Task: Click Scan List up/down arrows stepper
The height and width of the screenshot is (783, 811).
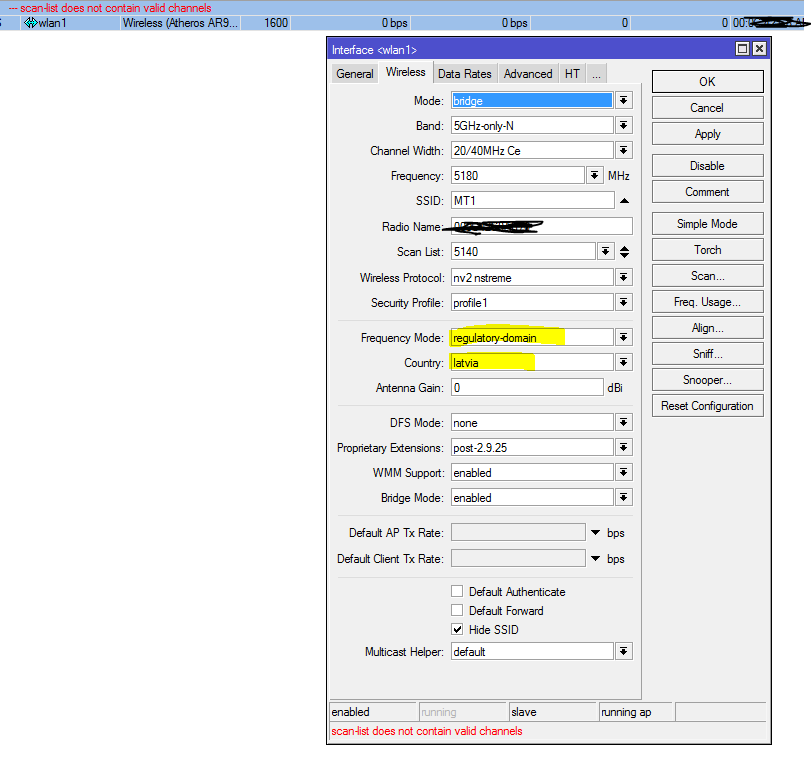Action: click(x=624, y=251)
